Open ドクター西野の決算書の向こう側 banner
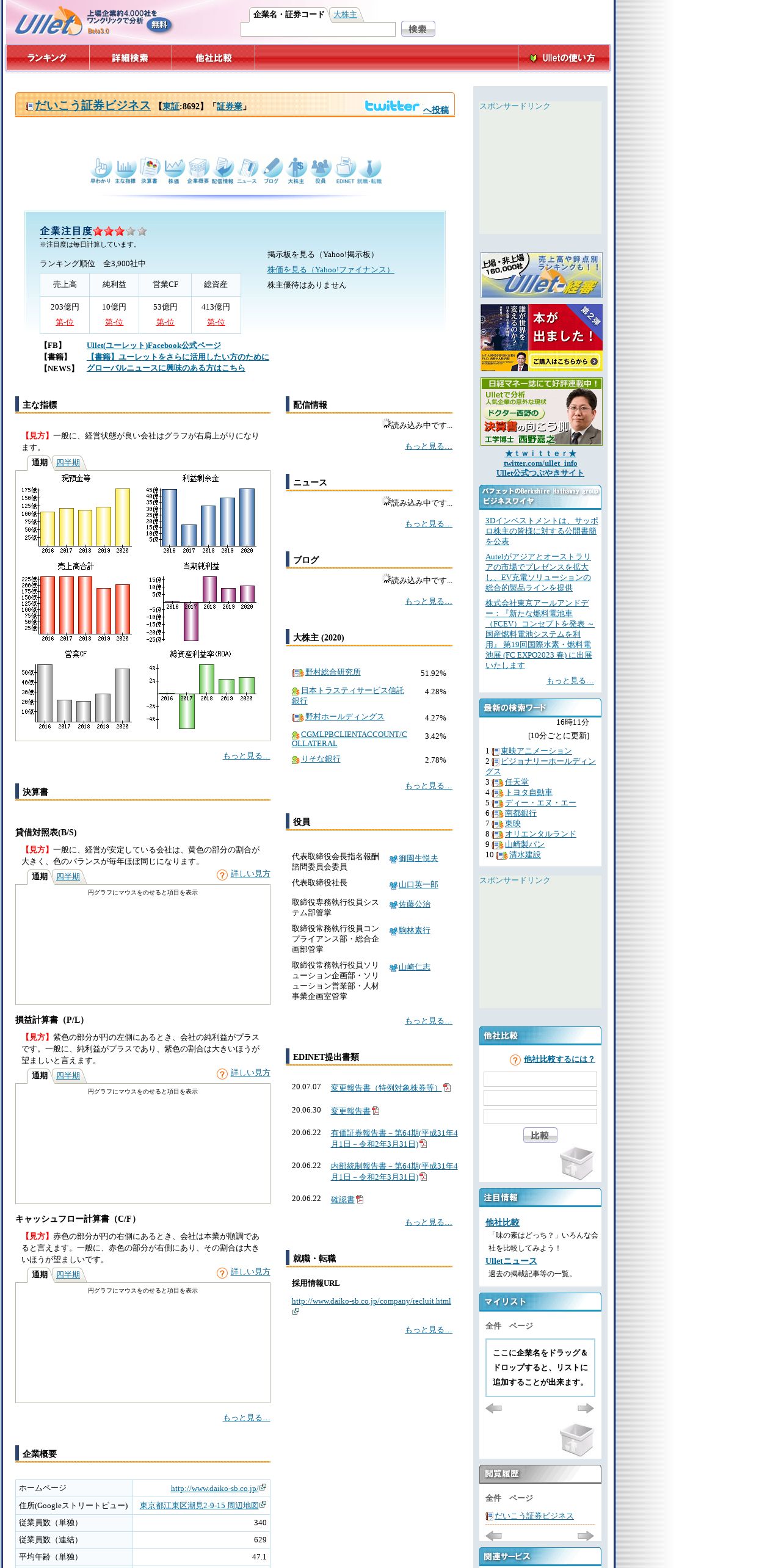 [541, 412]
